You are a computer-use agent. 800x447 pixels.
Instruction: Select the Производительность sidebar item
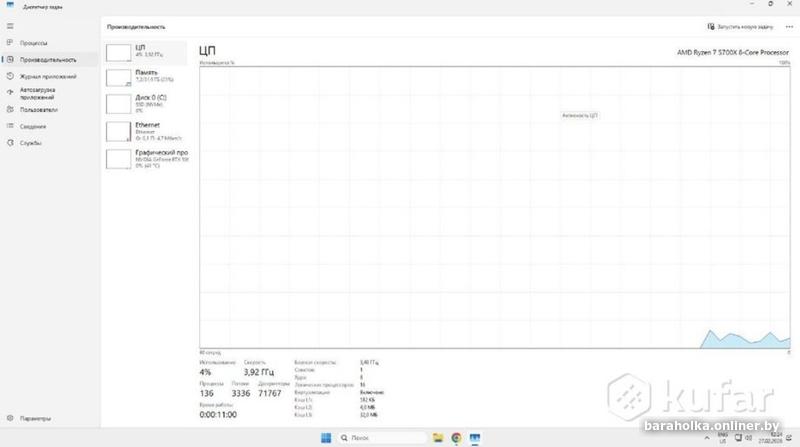coord(48,60)
